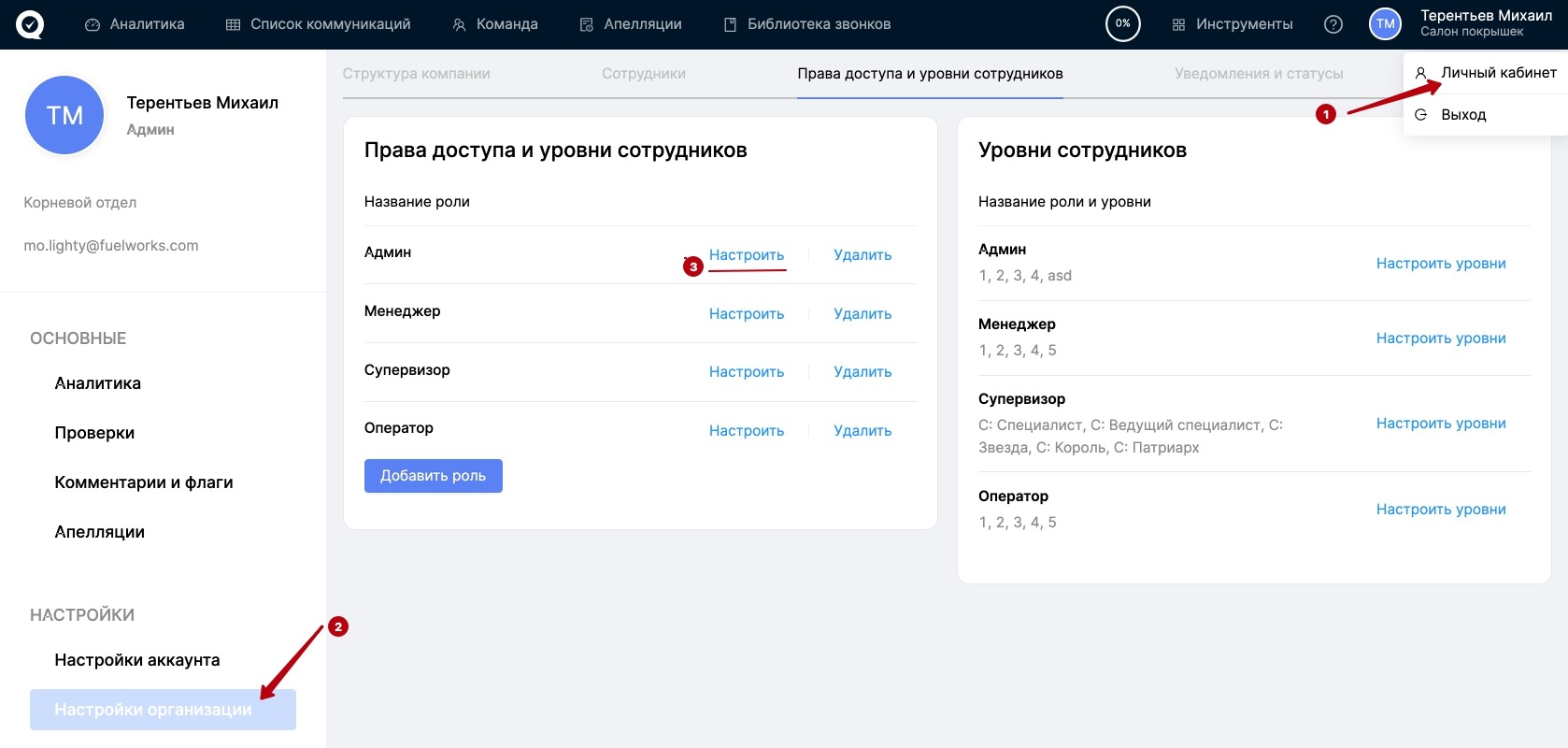1568x748 pixels.
Task: Click the TM avatar in top bar
Action: (x=1385, y=24)
